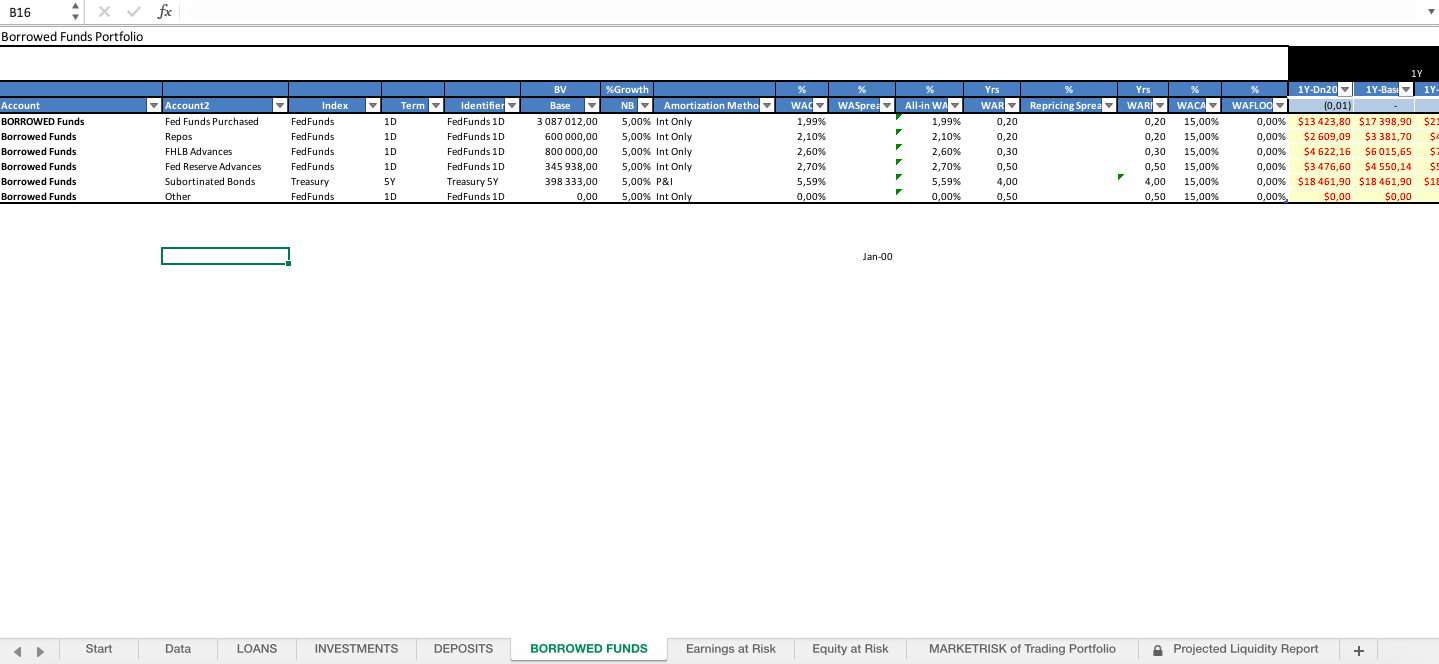1439x664 pixels.
Task: Open the NB growth column filter dropdown
Action: point(645,105)
